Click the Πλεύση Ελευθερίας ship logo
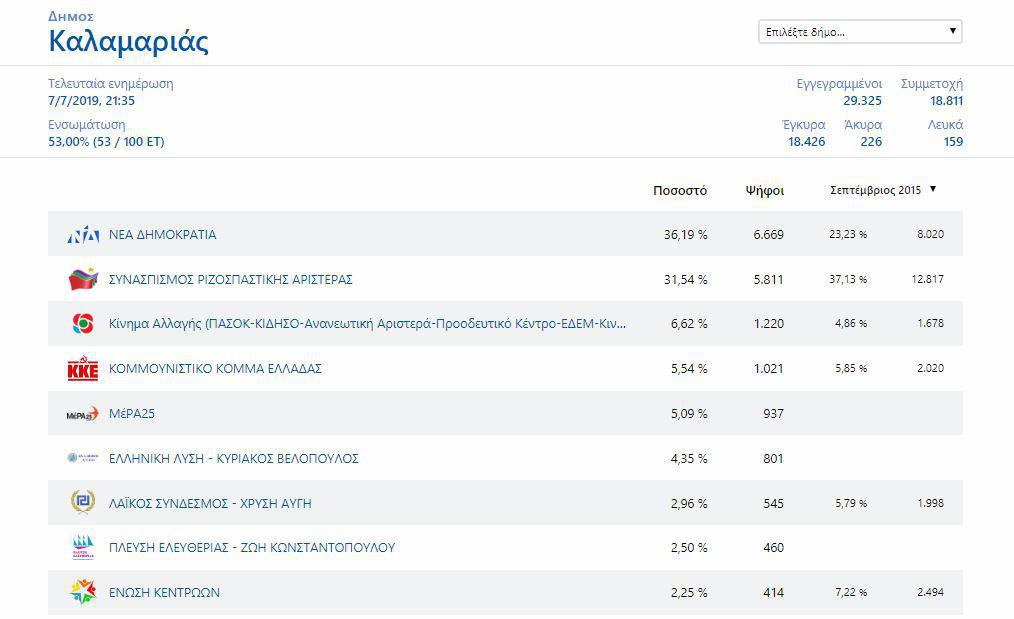 (83, 548)
